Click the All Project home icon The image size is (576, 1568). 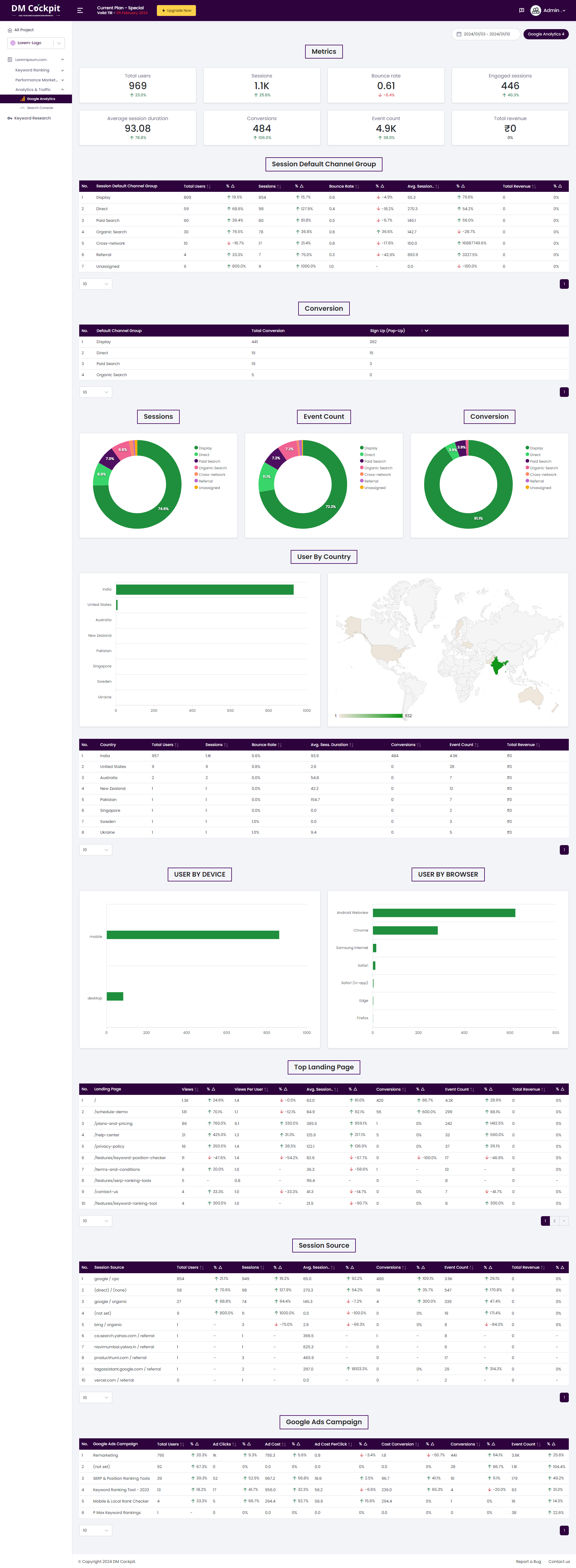click(x=10, y=30)
